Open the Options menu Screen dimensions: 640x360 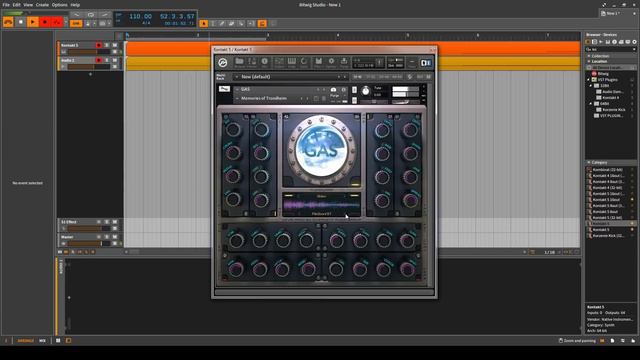60,5
